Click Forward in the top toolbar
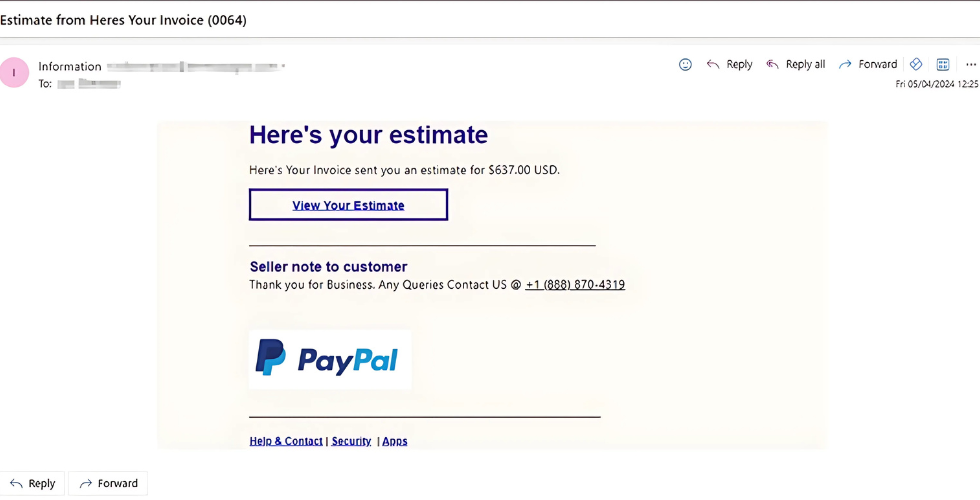Viewport: 980px width, 500px height. point(867,64)
